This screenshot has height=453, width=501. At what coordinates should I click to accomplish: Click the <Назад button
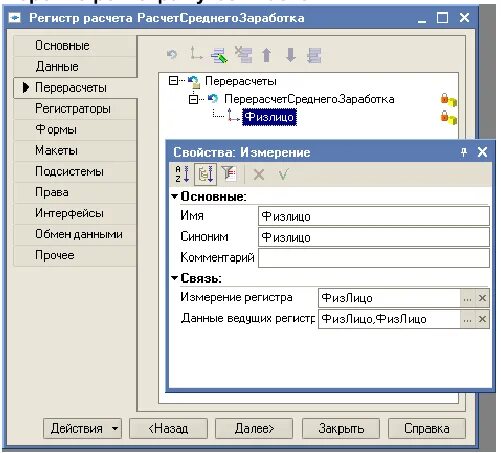tap(168, 428)
